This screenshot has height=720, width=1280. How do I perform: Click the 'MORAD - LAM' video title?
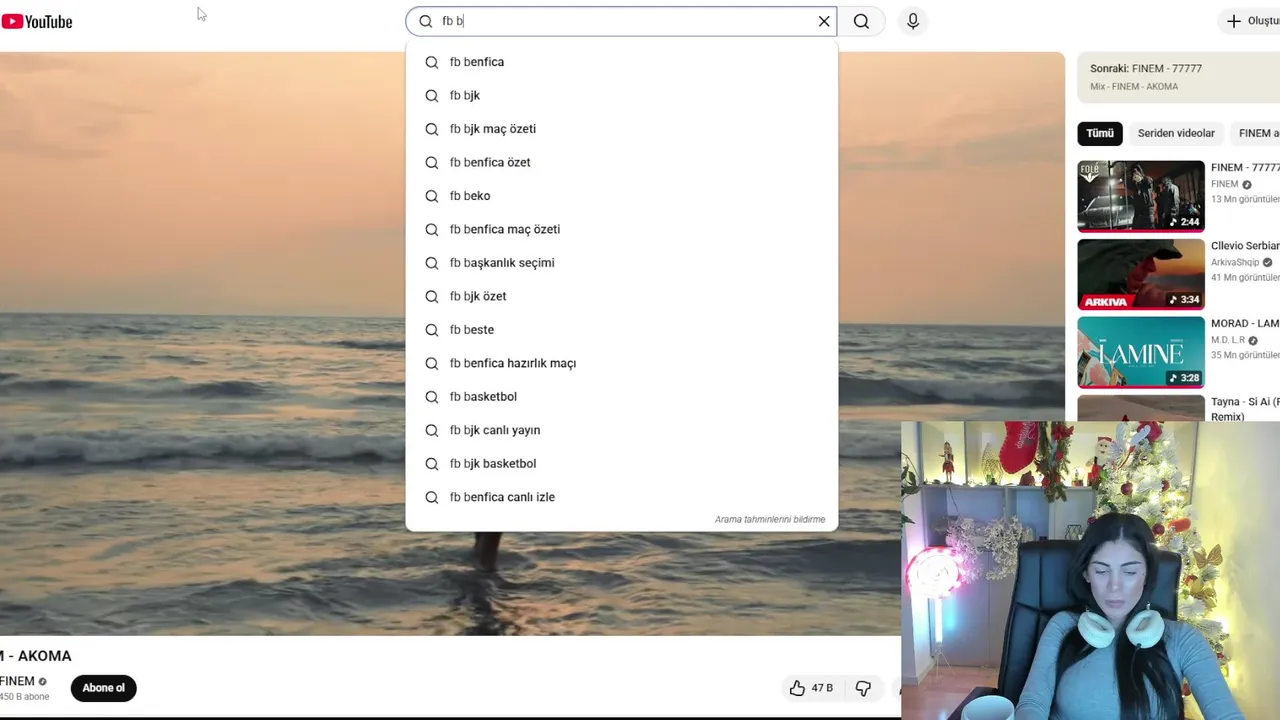pyautogui.click(x=1245, y=324)
